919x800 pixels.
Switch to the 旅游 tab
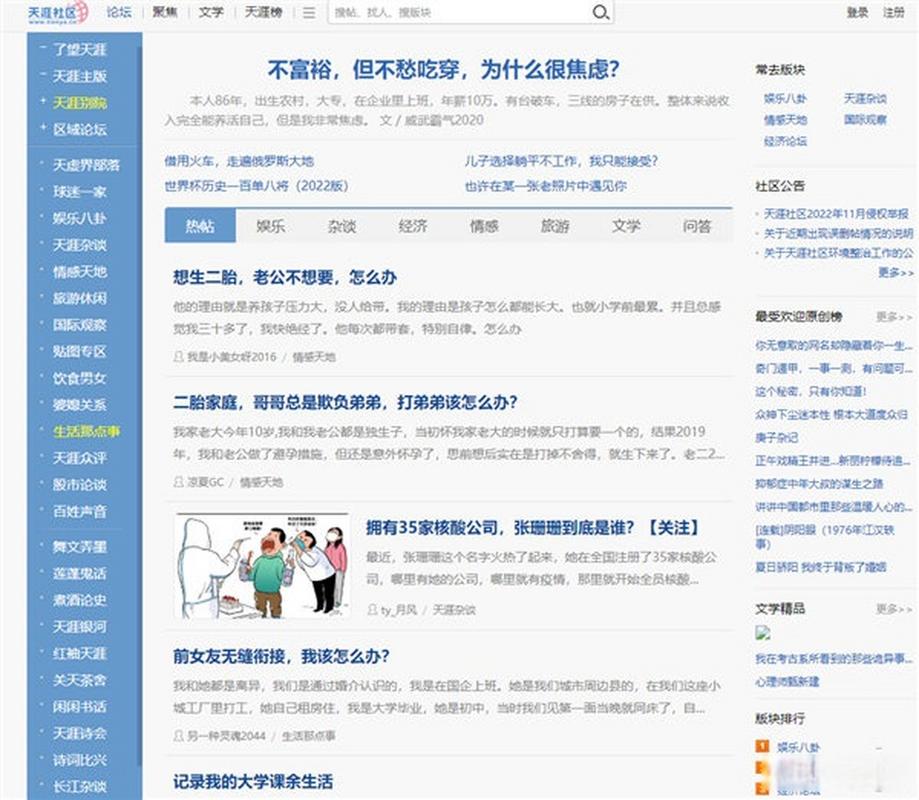click(x=556, y=227)
